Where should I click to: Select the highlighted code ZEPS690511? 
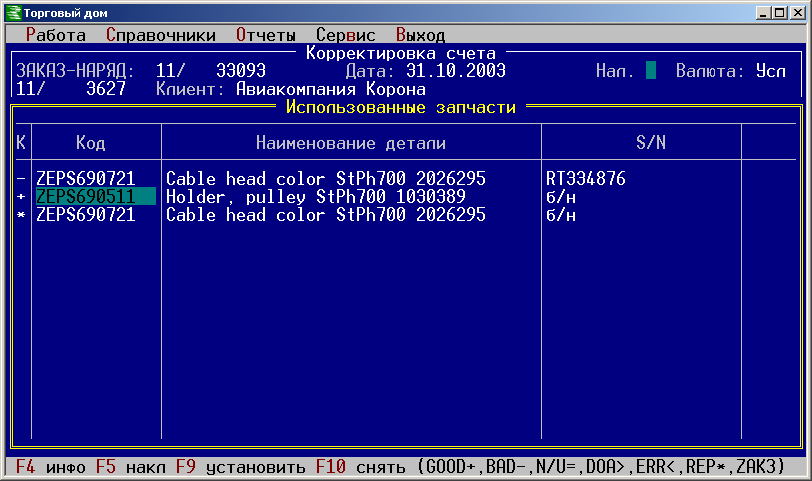point(96,196)
